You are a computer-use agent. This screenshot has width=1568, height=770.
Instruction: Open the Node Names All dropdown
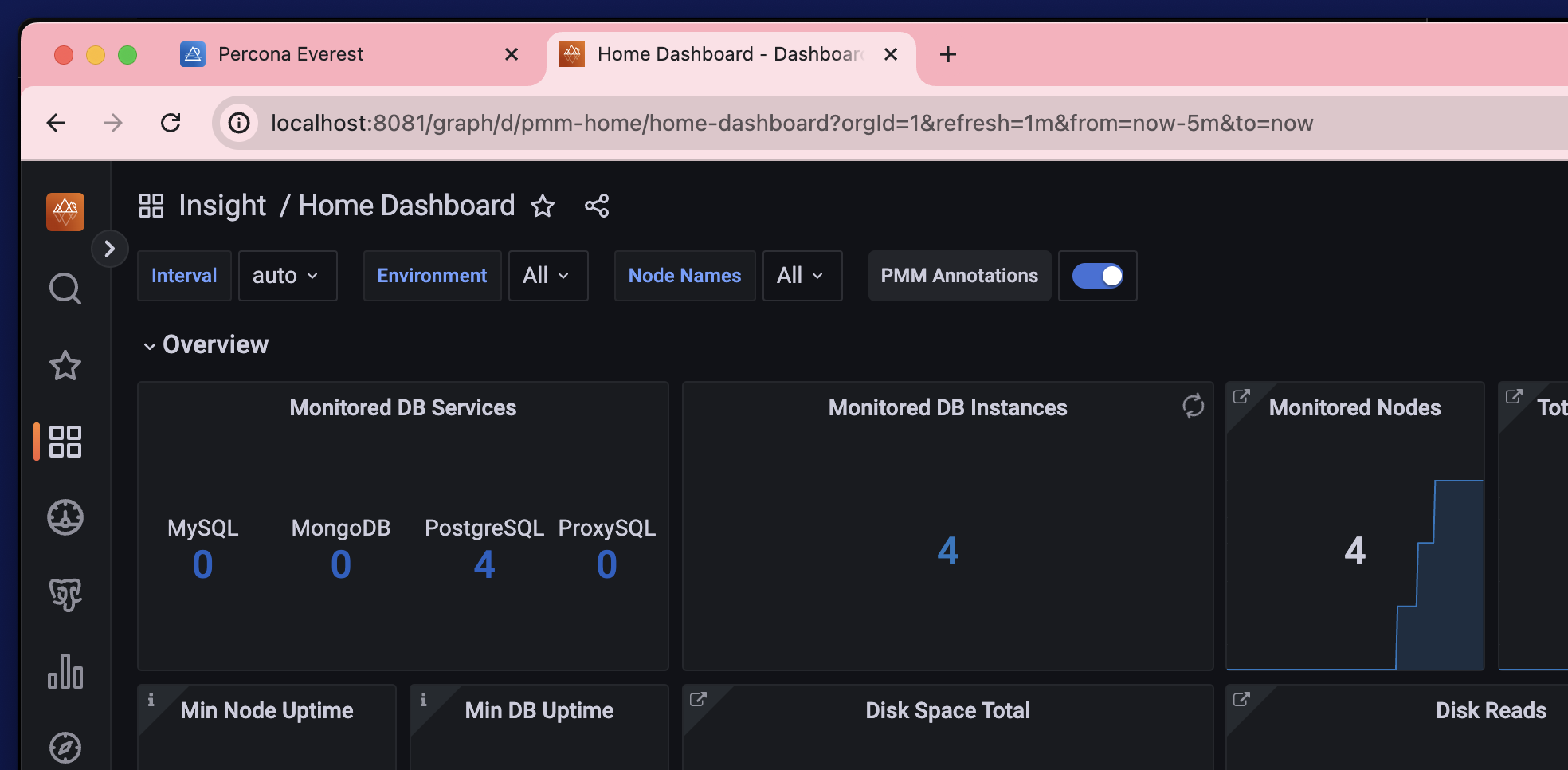click(x=802, y=276)
